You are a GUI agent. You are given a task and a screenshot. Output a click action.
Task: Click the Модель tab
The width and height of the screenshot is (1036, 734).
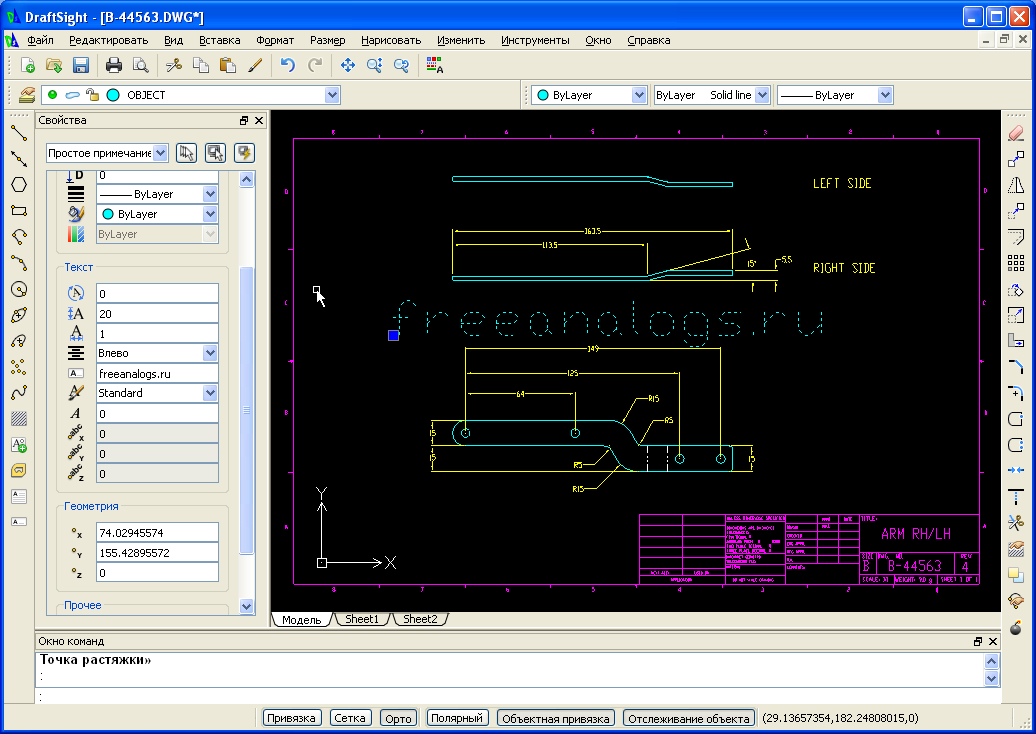[x=301, y=620]
